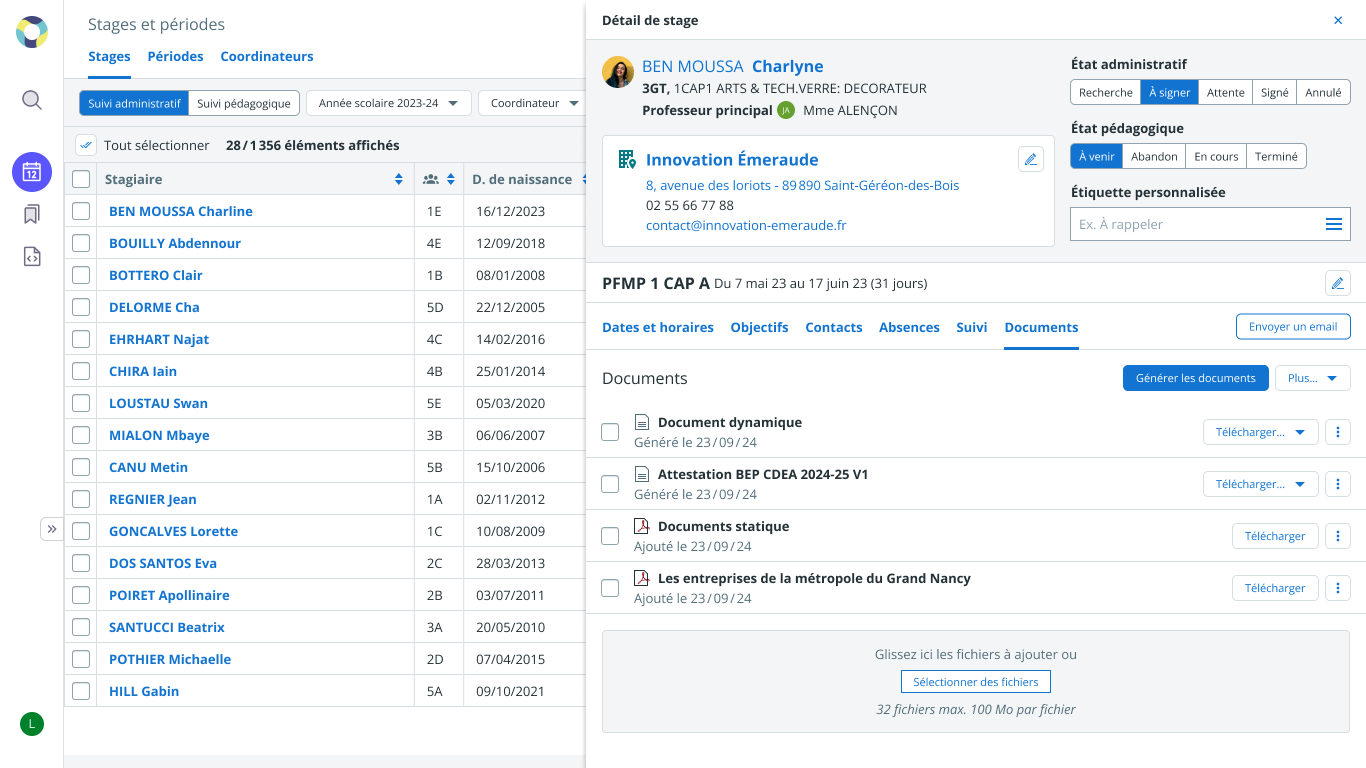Set administrative state to Signé
Screen dimensions: 1366x768
pyautogui.click(x=1274, y=92)
